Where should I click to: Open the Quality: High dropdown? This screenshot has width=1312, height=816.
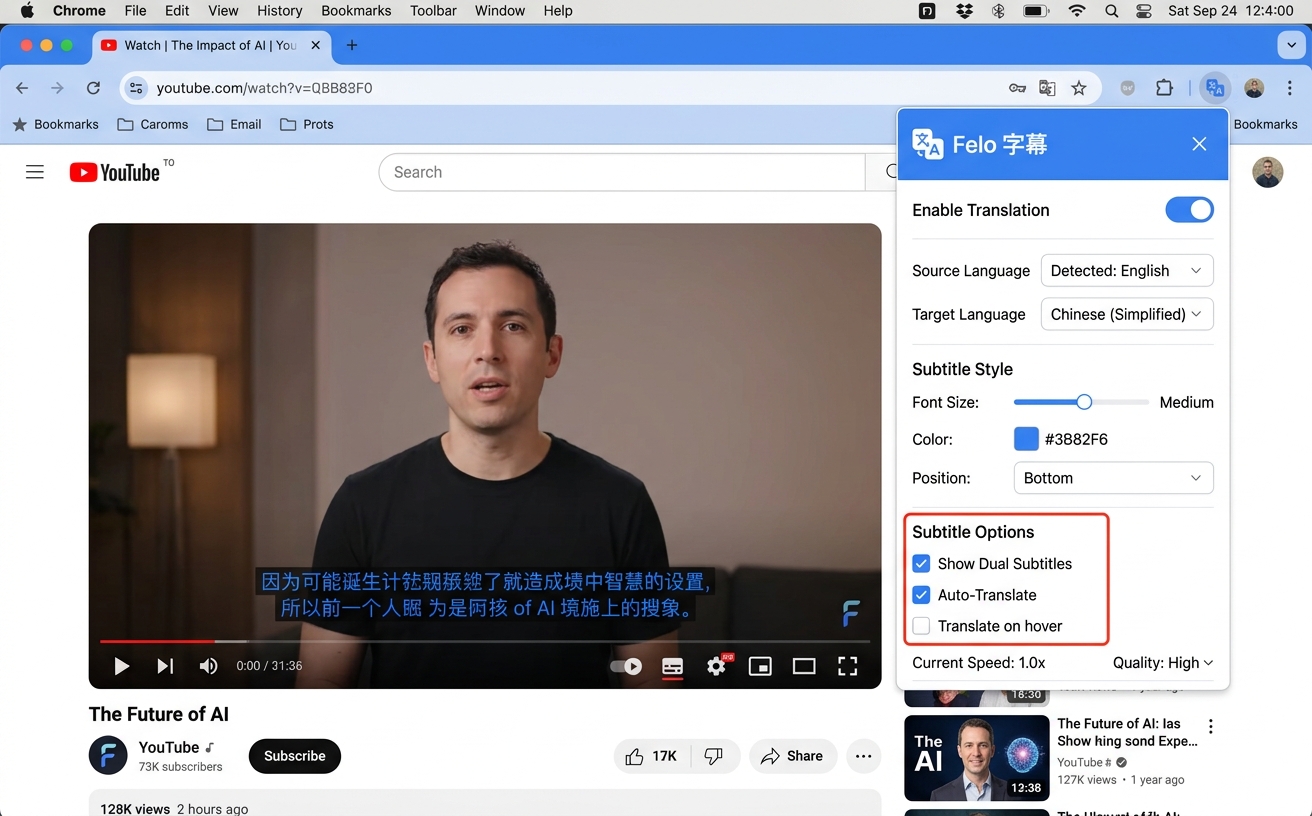tap(1163, 662)
